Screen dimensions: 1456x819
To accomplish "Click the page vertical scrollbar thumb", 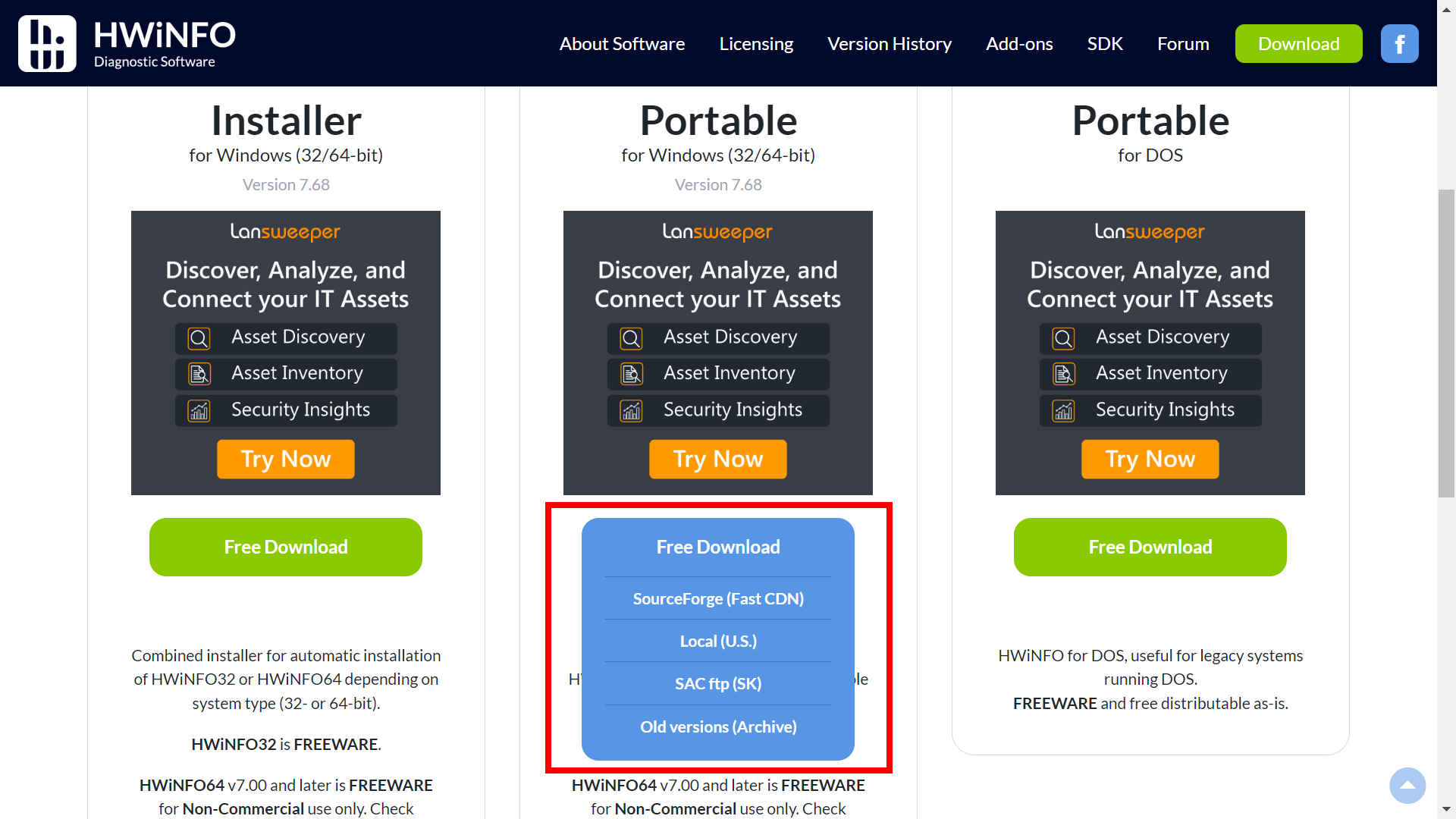I will pos(1446,344).
